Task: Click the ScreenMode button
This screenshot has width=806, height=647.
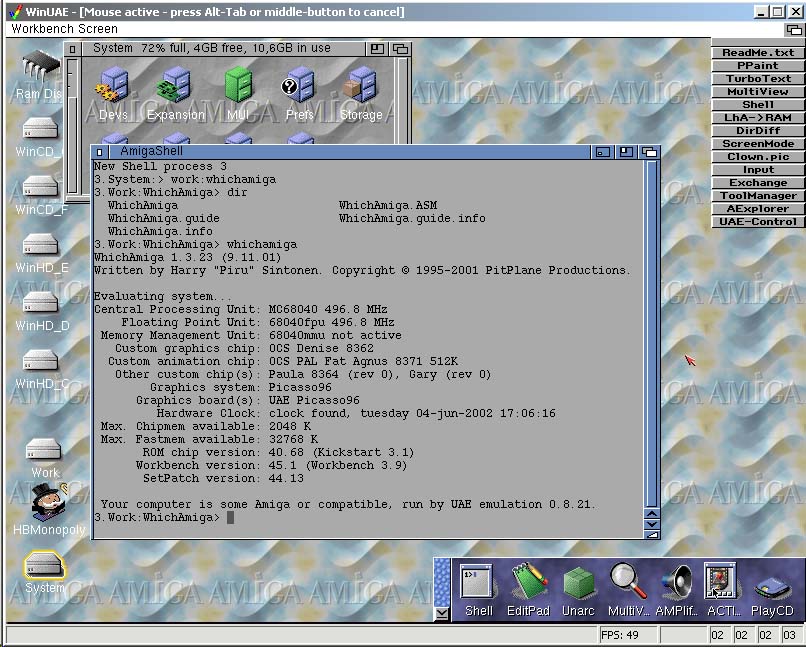Action: coord(758,144)
